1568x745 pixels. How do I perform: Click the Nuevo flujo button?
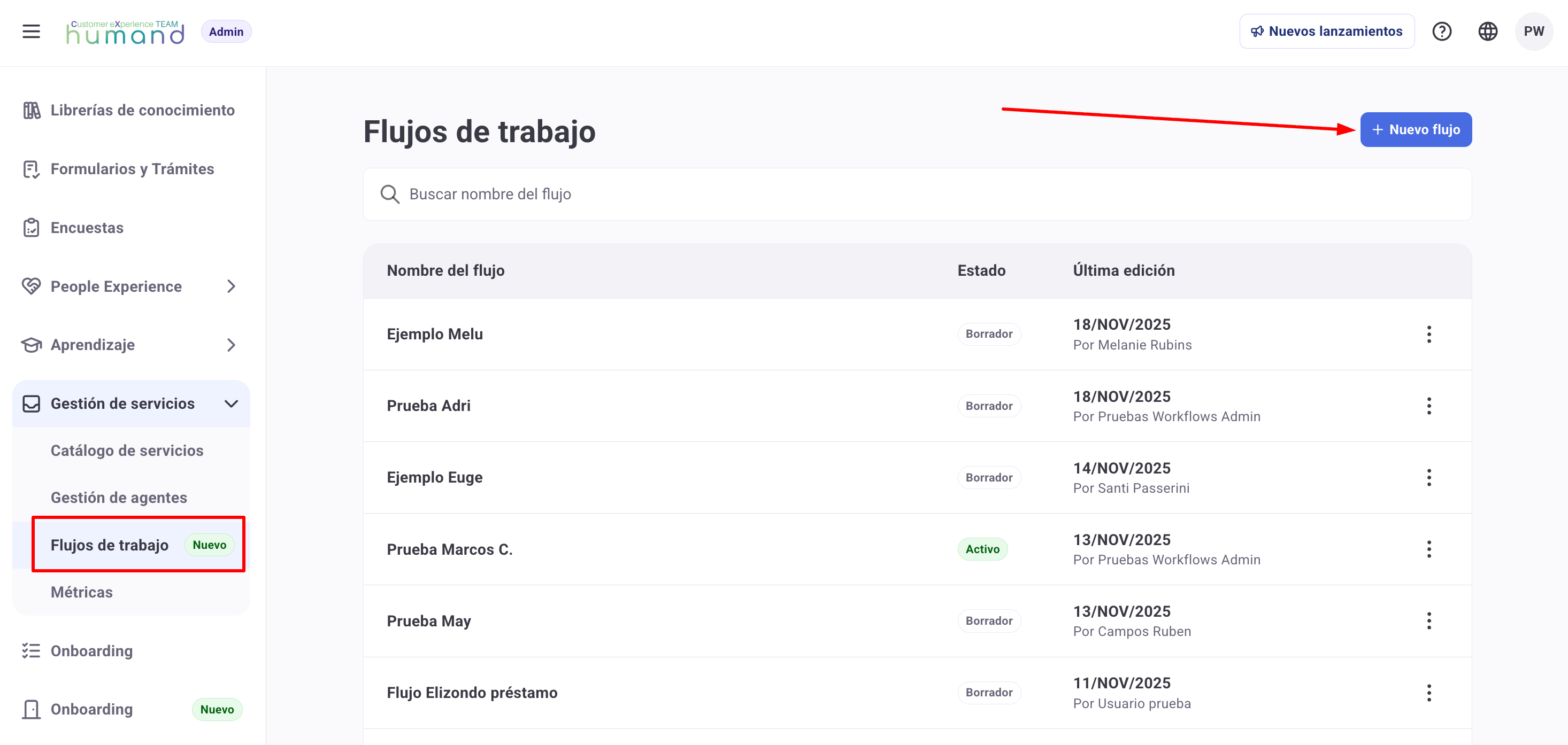(1415, 129)
